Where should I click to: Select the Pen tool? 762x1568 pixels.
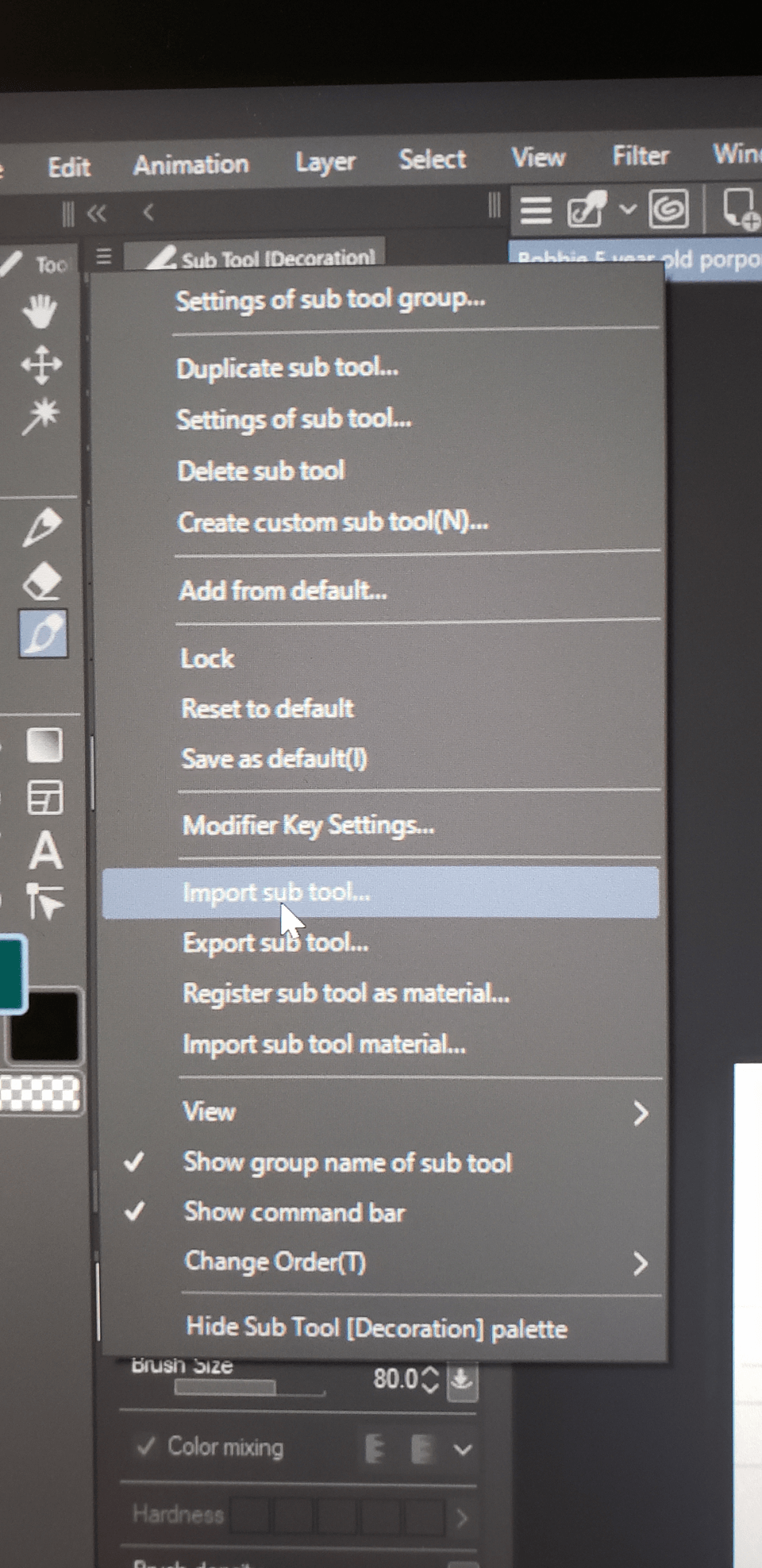(42, 527)
